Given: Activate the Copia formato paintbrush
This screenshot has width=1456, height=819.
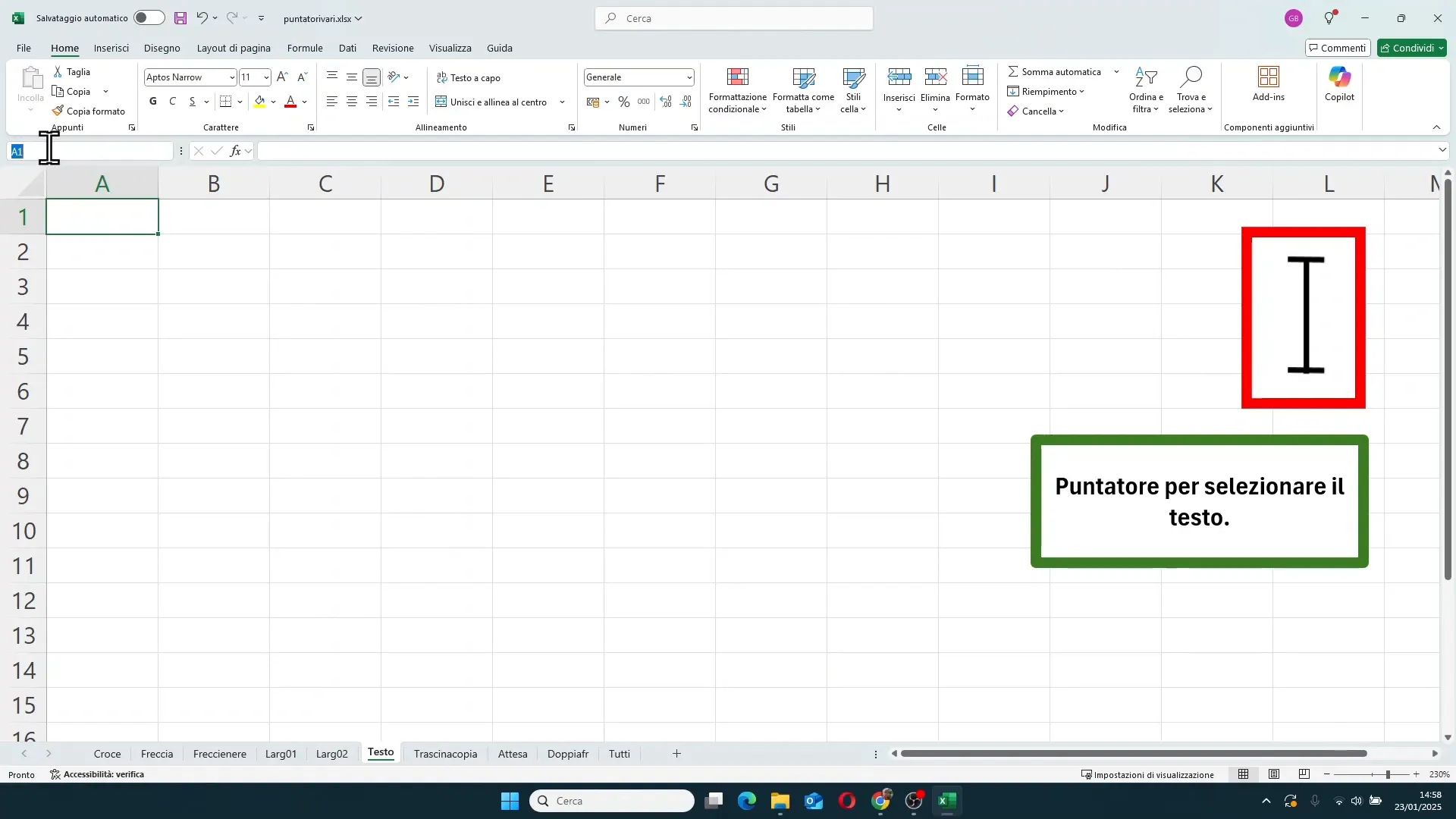Looking at the screenshot, I should click(89, 111).
